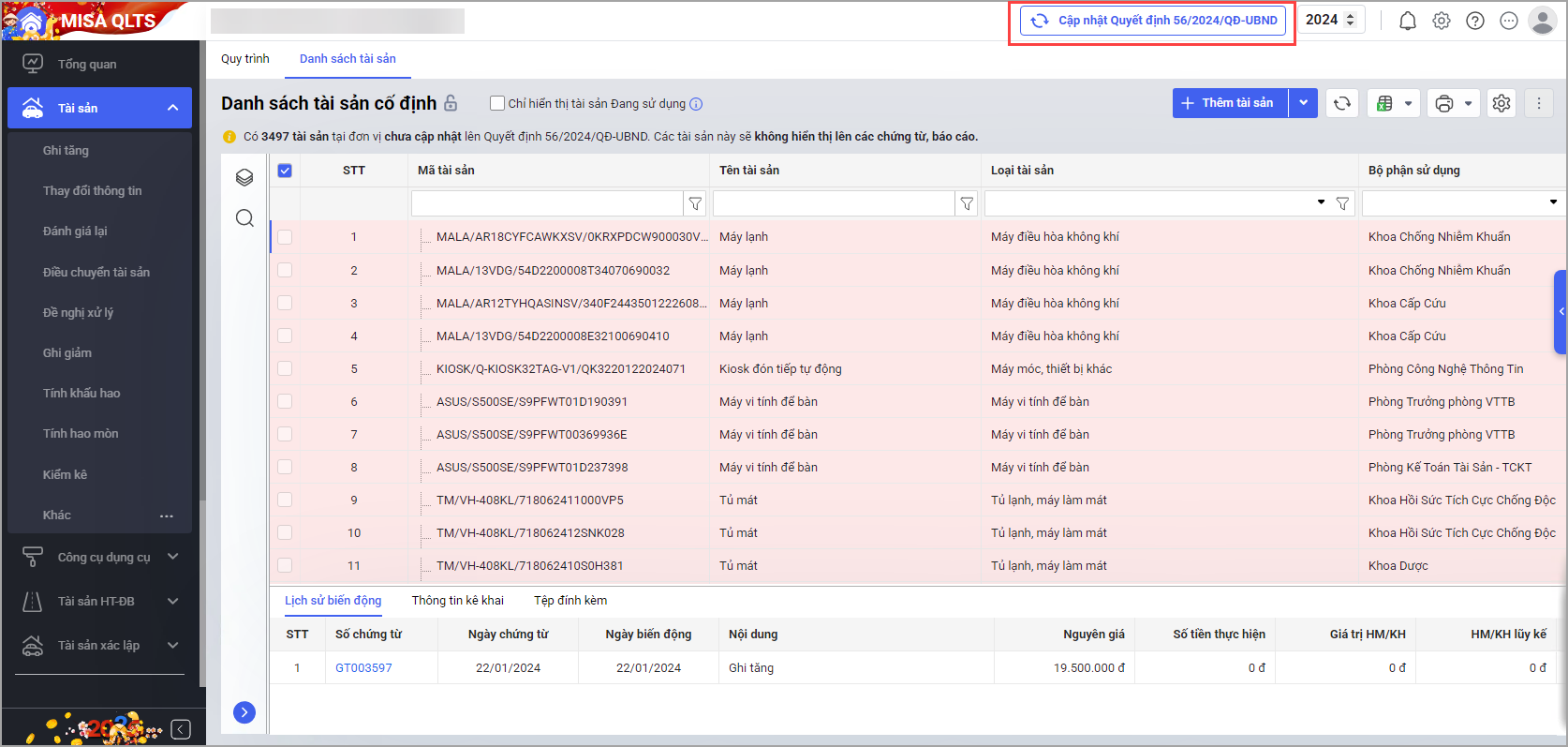
Task: Open the help question mark icon
Action: [1475, 21]
